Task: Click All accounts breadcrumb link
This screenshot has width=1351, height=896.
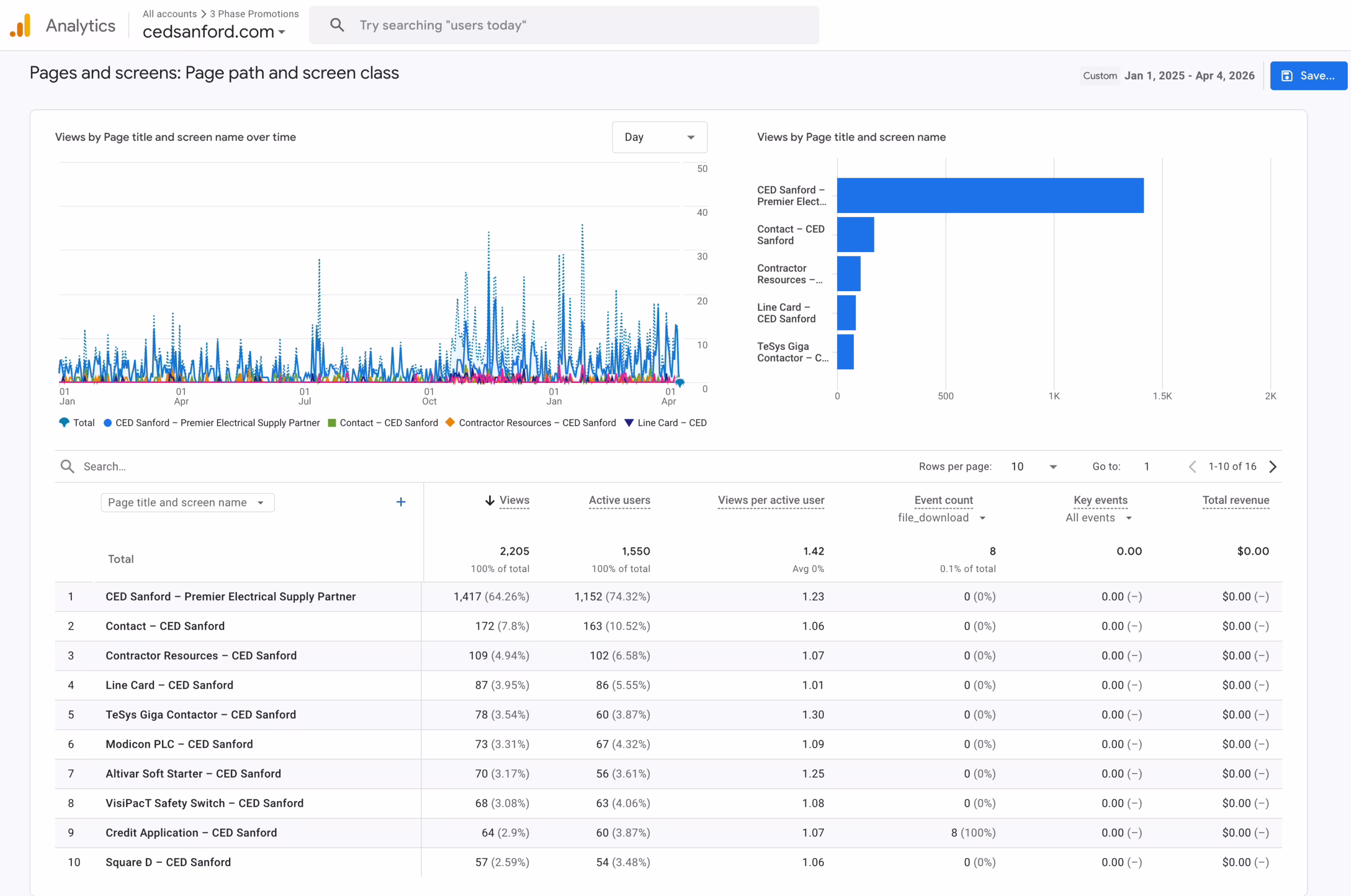Action: (x=169, y=14)
